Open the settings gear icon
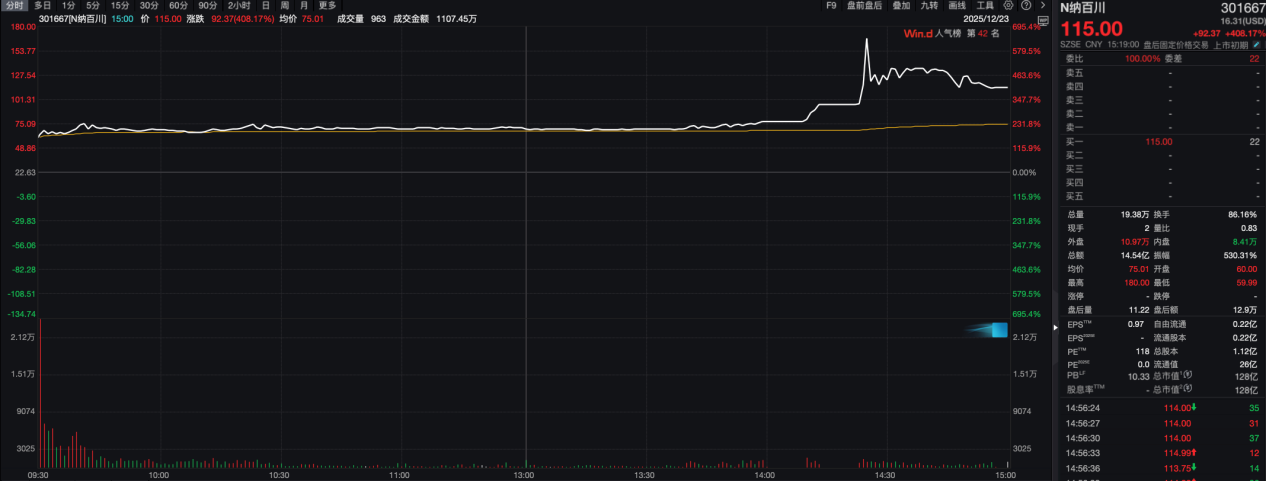1266x481 pixels. (x=1010, y=6)
